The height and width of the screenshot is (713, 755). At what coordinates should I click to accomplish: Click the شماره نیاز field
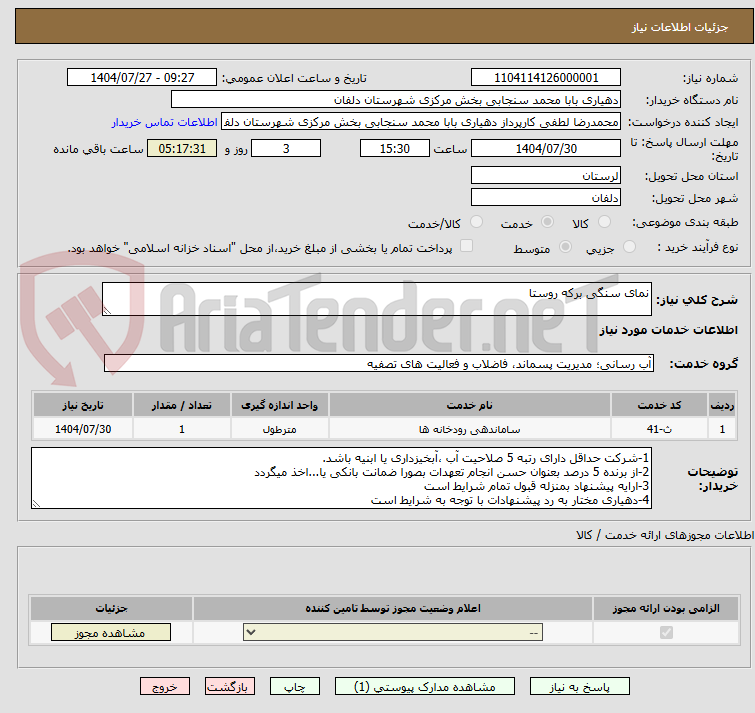(546, 78)
